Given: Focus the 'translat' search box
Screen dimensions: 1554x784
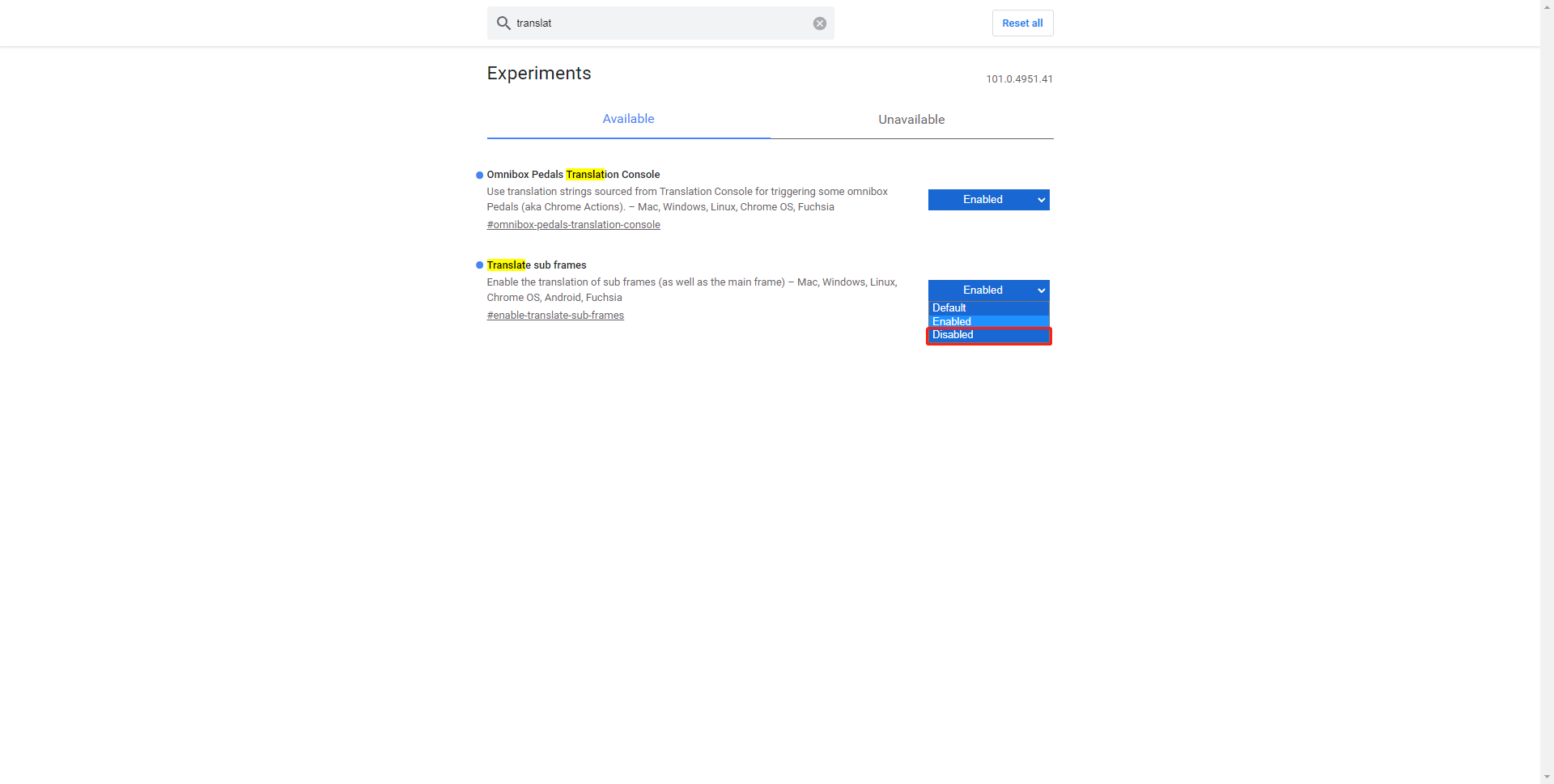Looking at the screenshot, I should [x=660, y=23].
